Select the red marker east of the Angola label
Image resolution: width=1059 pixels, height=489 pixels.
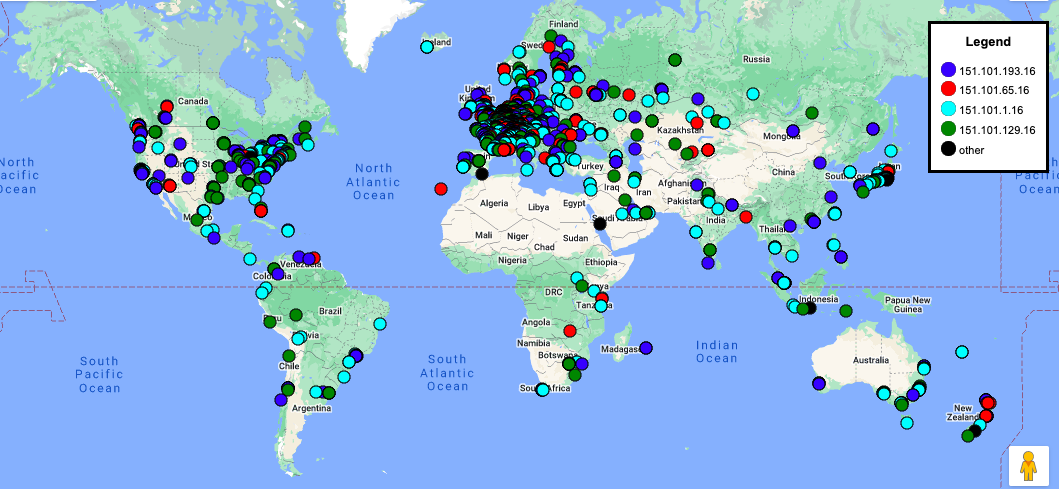coord(570,330)
